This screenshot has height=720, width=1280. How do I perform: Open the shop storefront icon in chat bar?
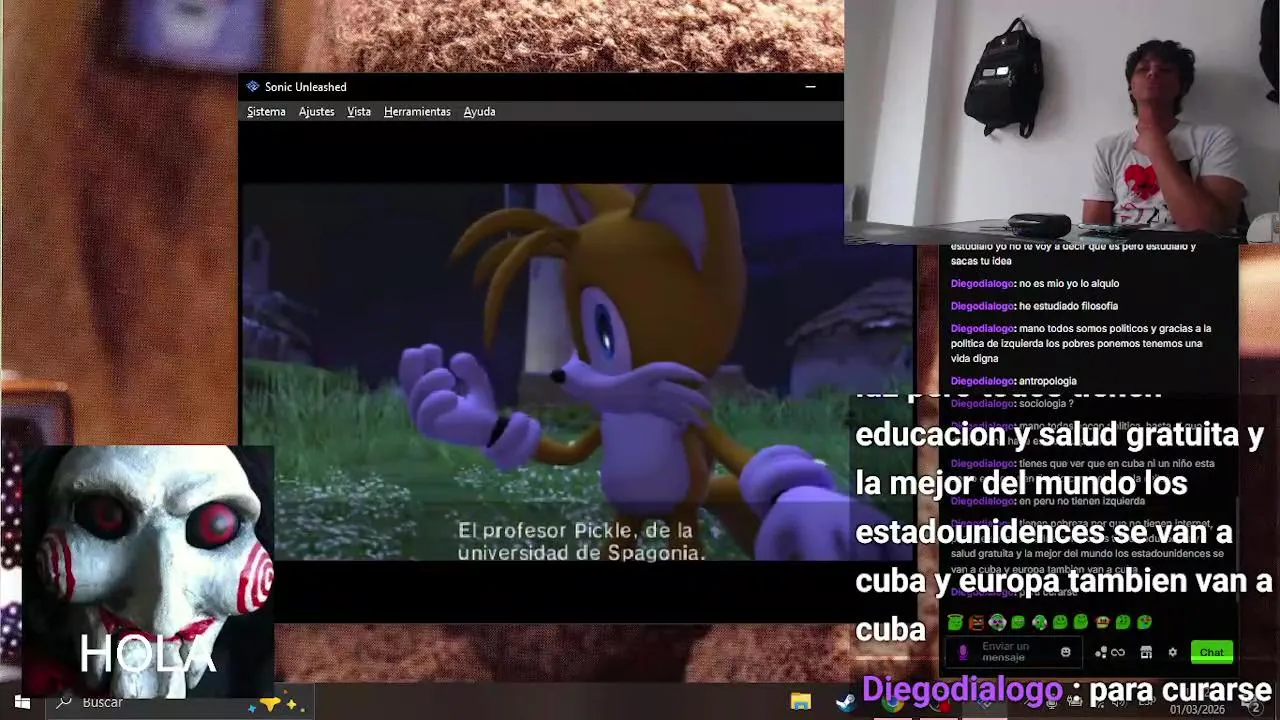[x=1146, y=652]
